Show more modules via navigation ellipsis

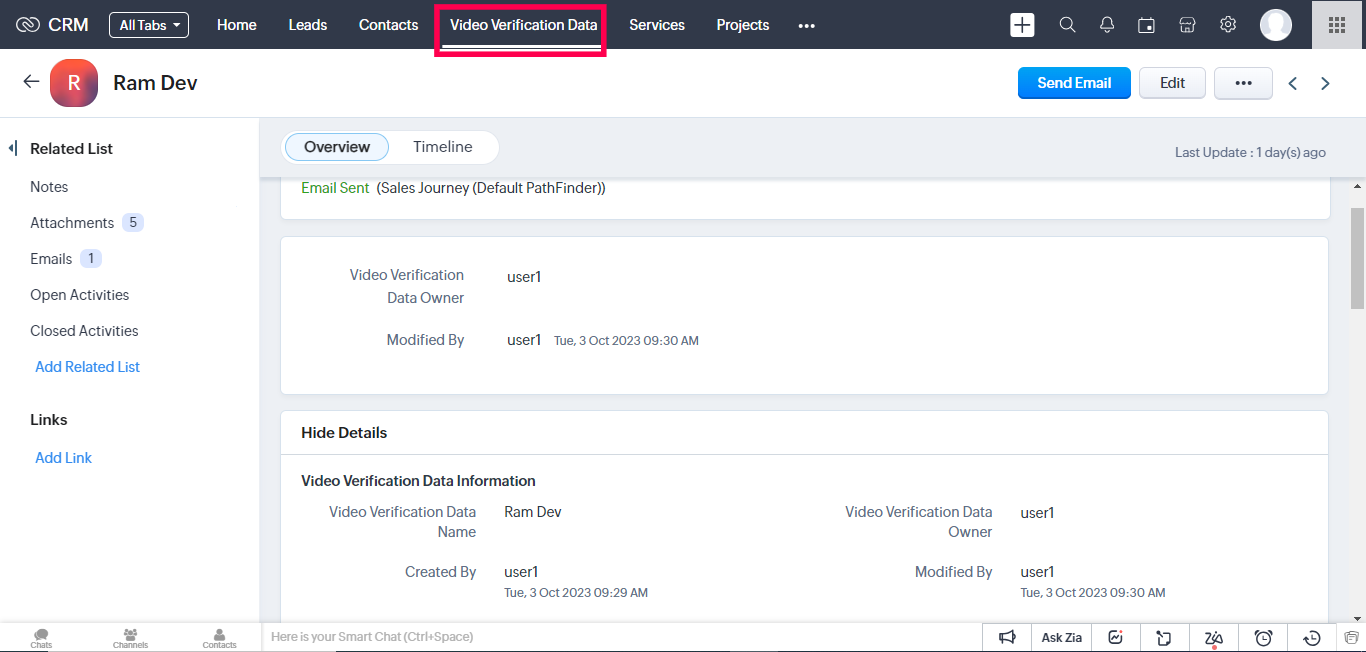pos(806,26)
